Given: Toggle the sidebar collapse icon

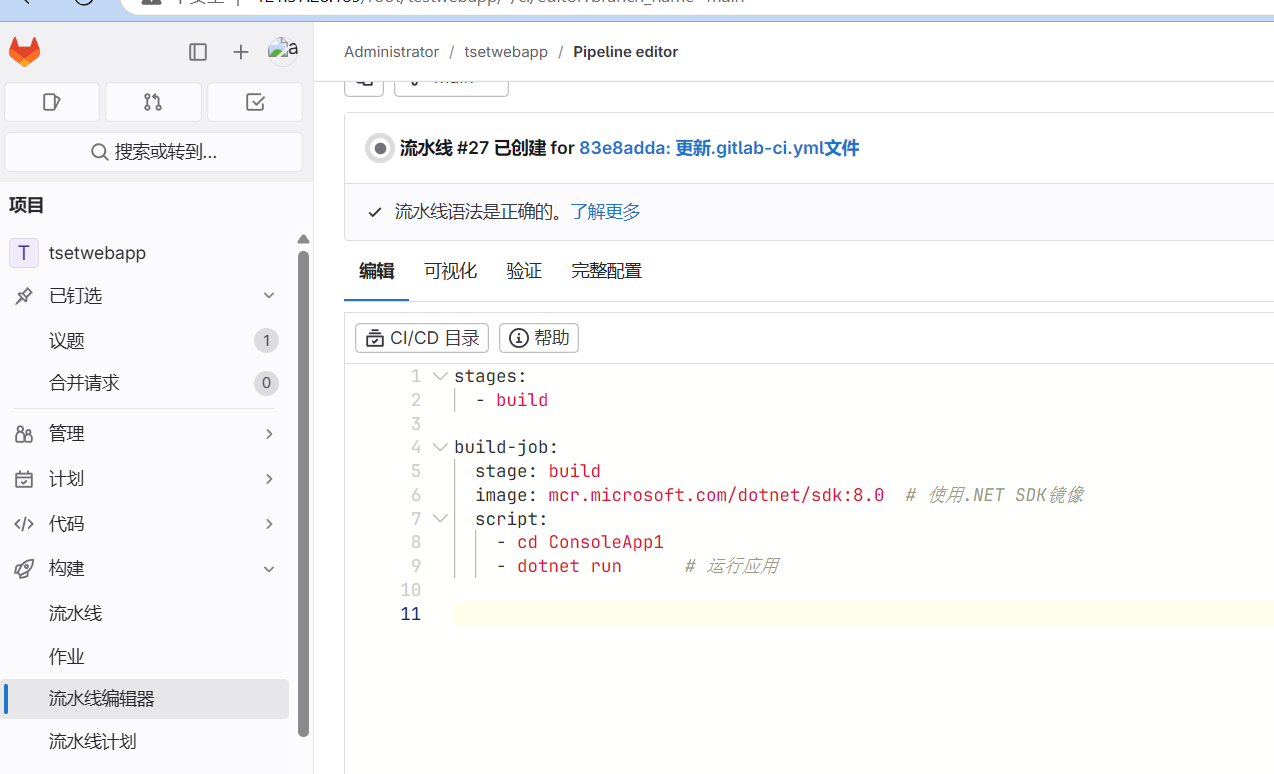Looking at the screenshot, I should tap(198, 52).
